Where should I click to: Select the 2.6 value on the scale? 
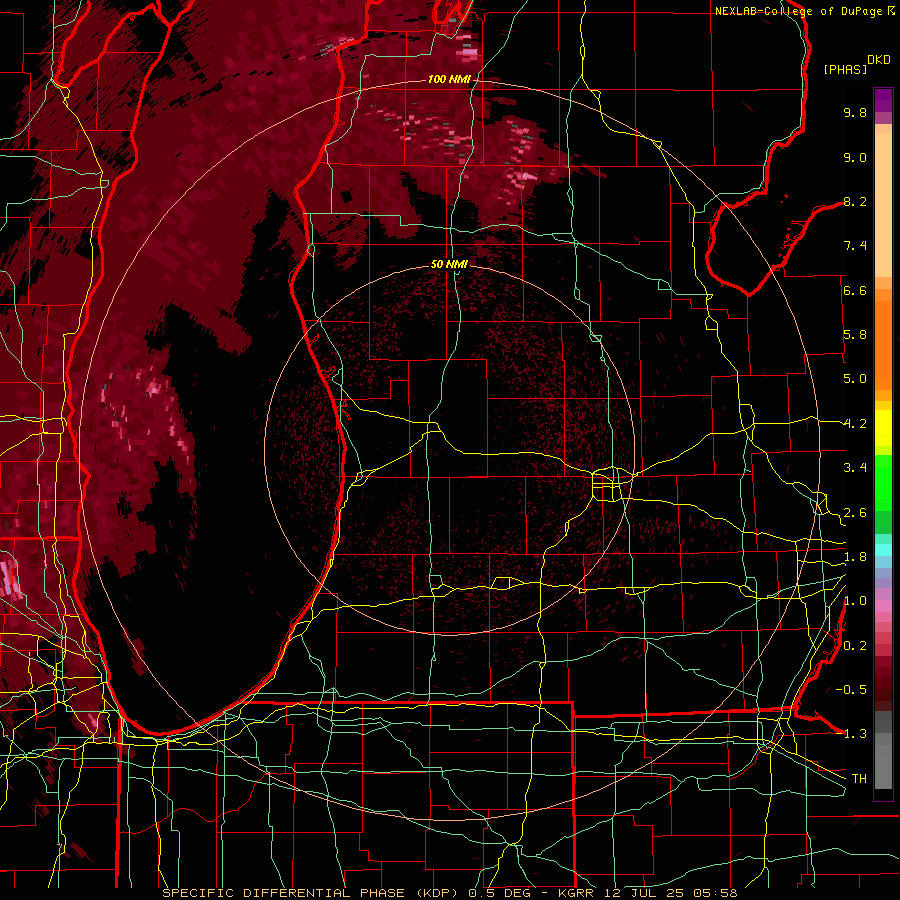point(855,513)
